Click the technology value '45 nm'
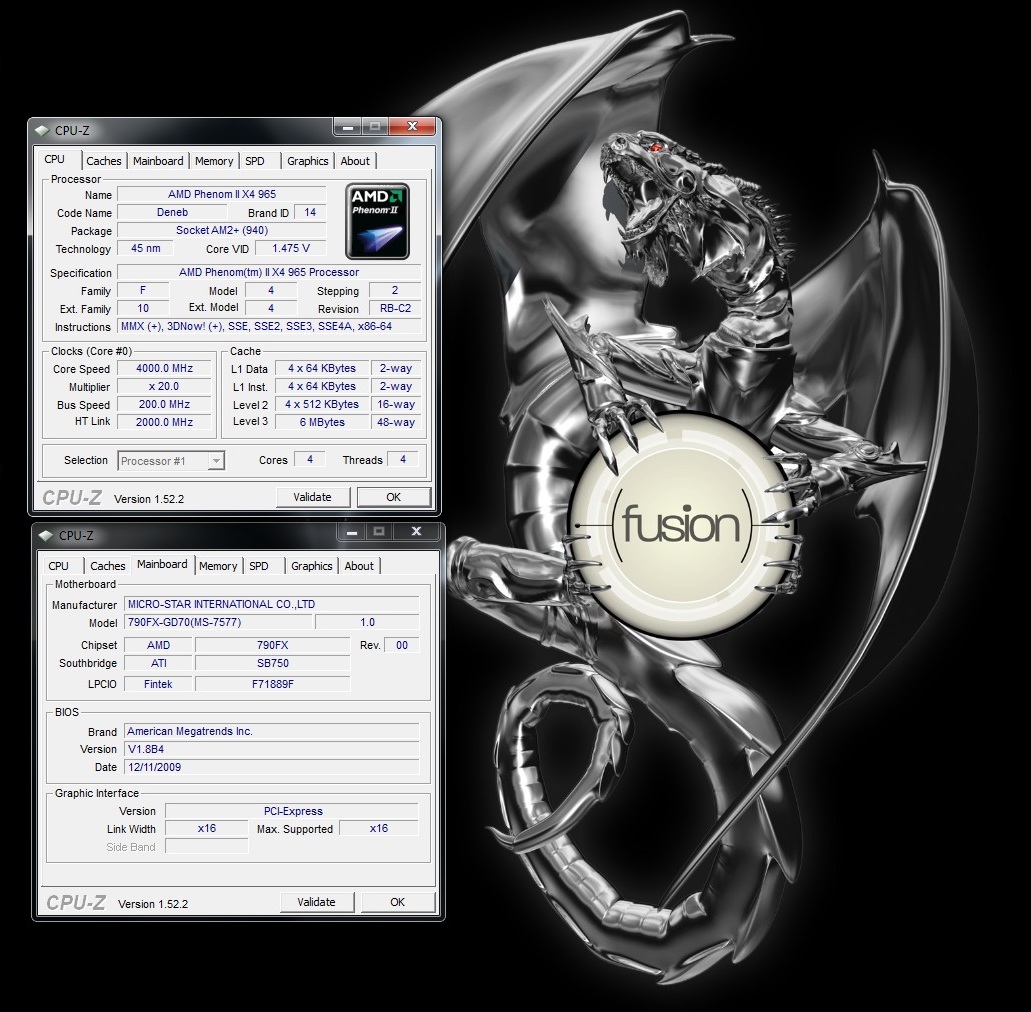Image resolution: width=1031 pixels, height=1012 pixels. 145,249
